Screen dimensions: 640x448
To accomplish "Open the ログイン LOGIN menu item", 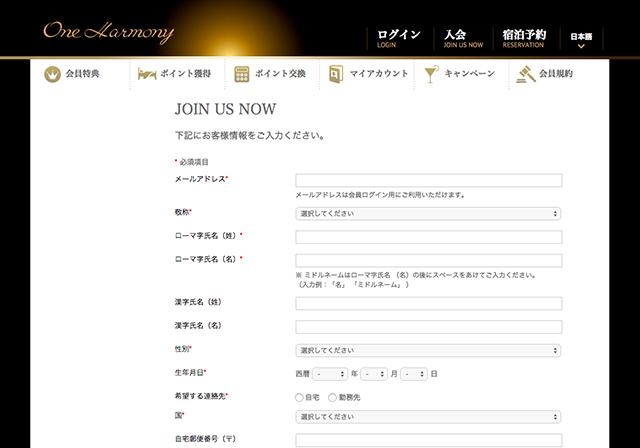I will (x=399, y=38).
